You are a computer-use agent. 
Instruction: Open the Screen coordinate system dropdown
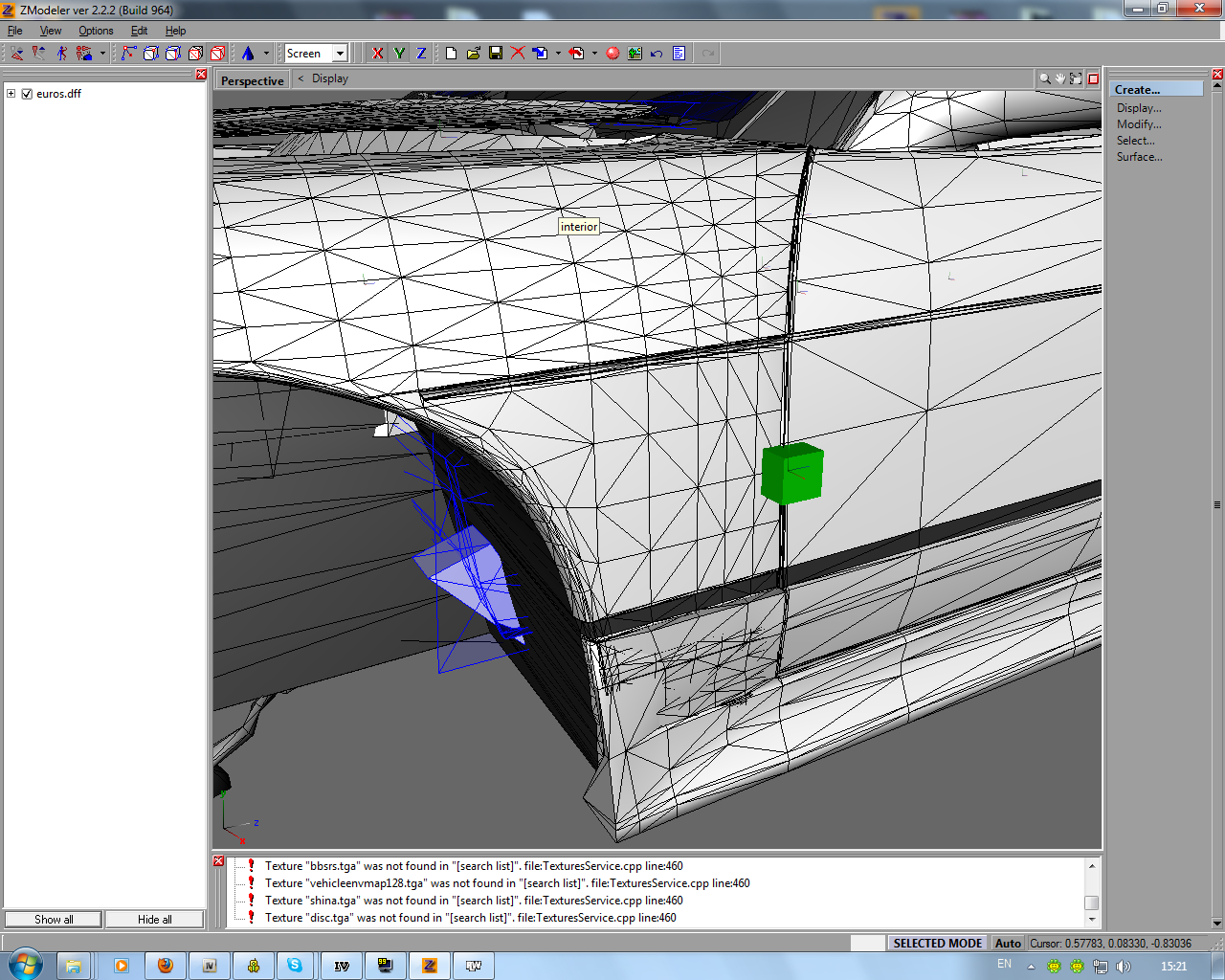(340, 54)
